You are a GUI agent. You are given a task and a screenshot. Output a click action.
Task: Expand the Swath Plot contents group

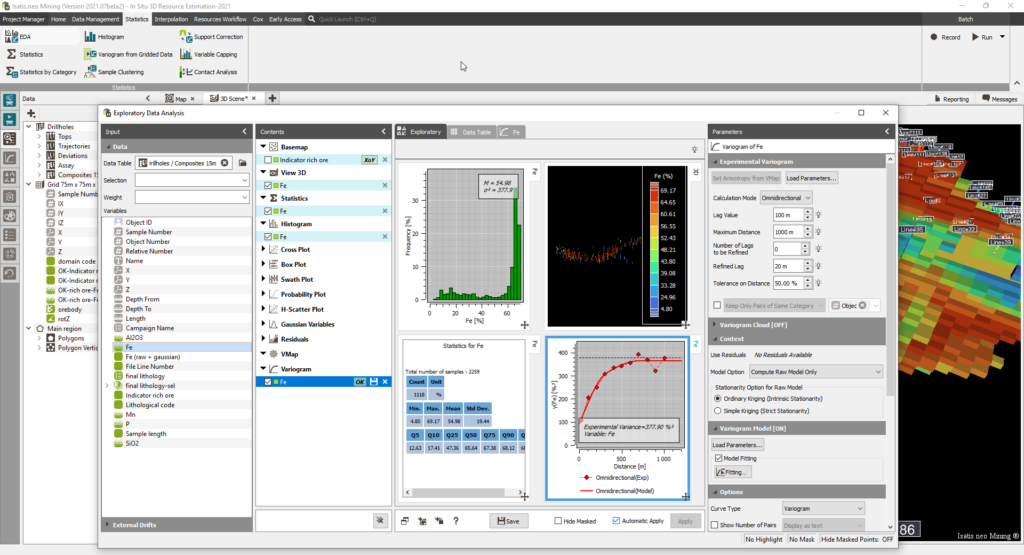[263, 279]
